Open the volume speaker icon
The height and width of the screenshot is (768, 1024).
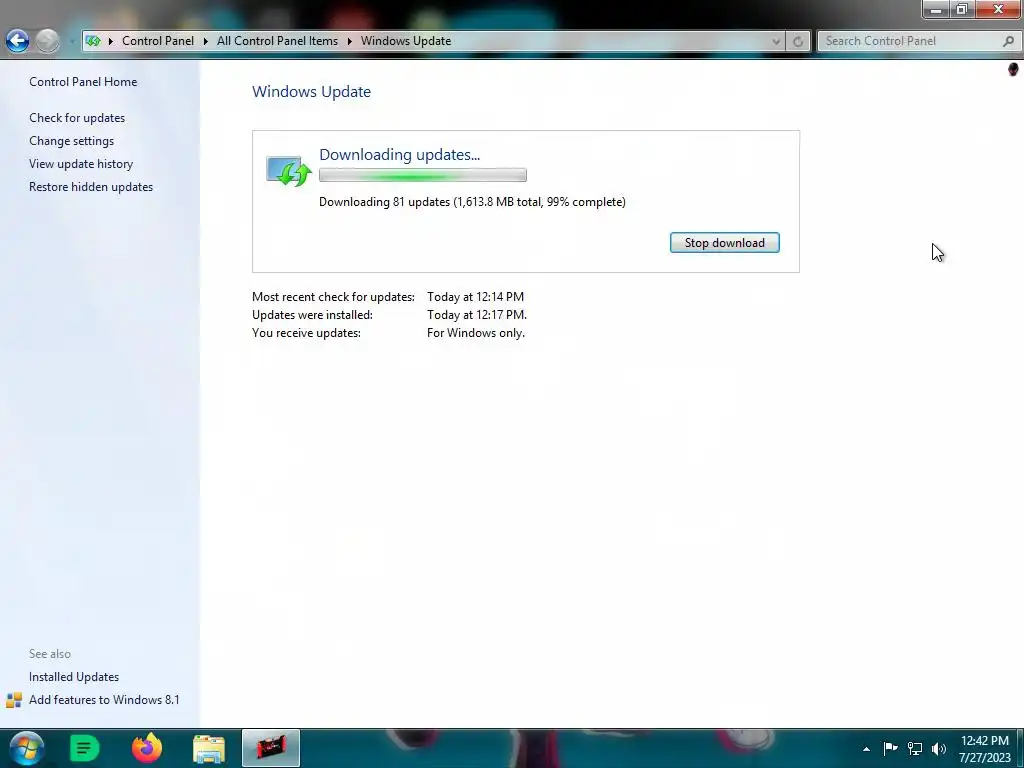point(939,748)
